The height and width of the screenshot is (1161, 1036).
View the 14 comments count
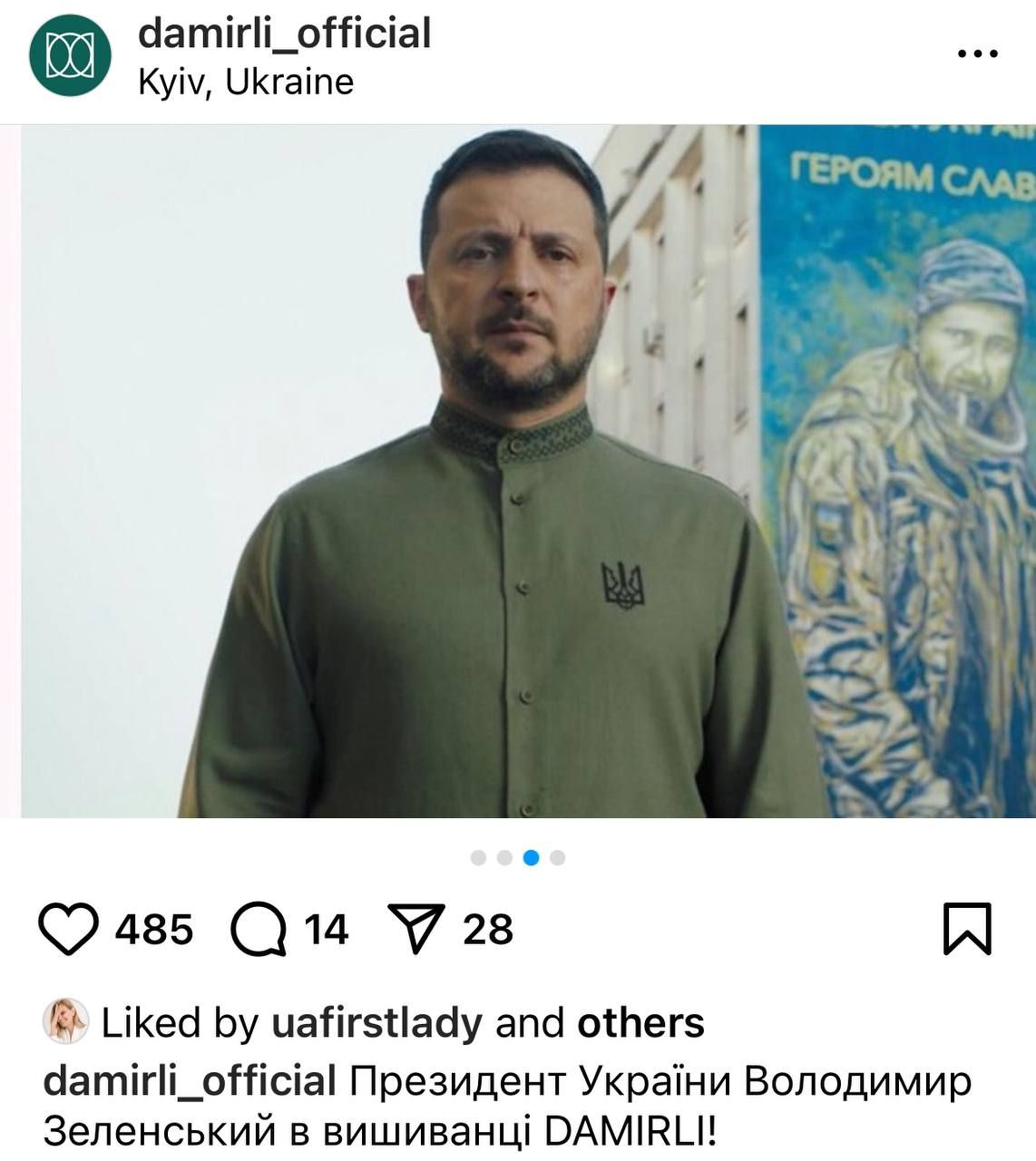click(x=326, y=930)
